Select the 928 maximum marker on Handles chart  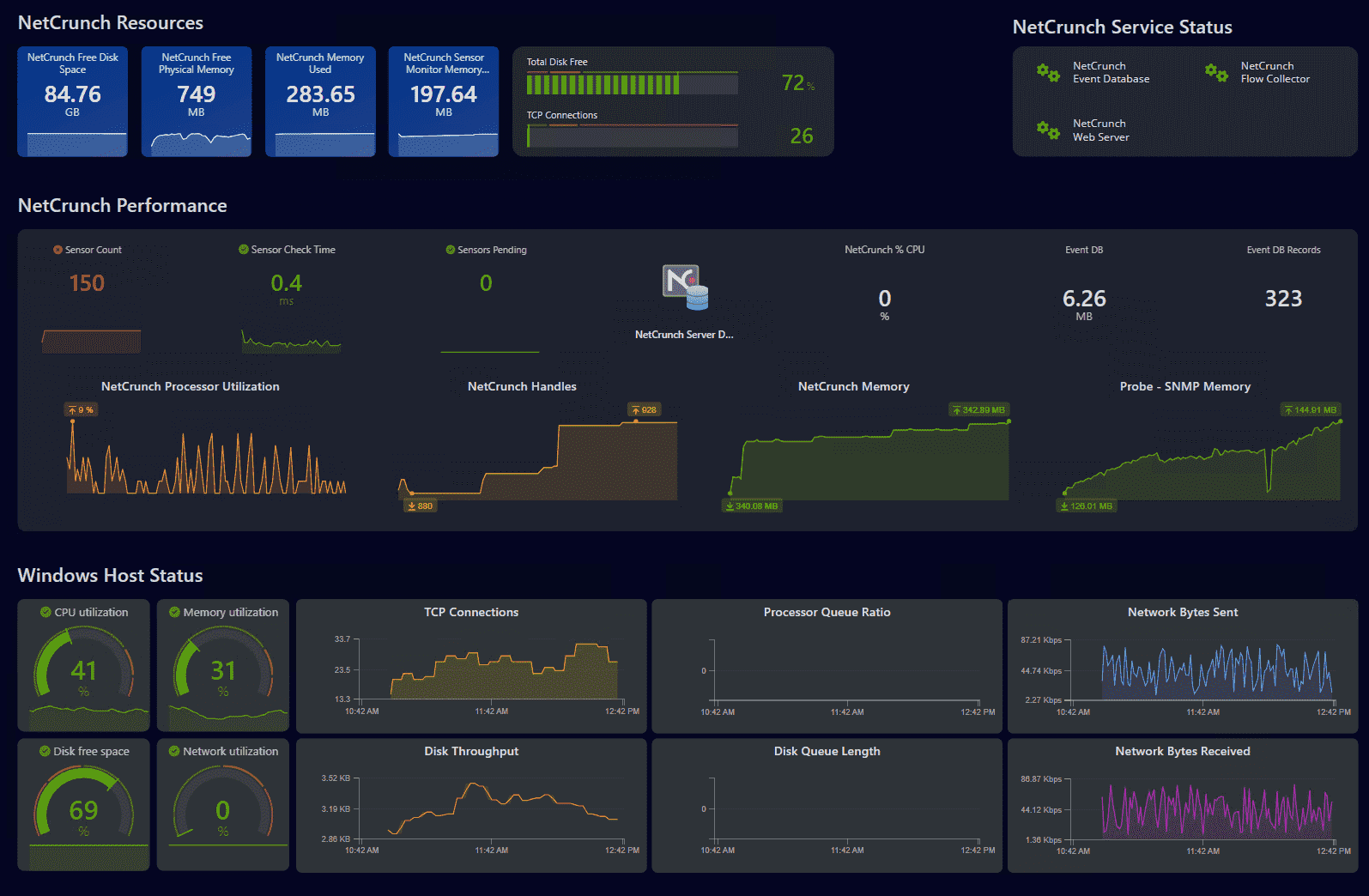point(644,410)
